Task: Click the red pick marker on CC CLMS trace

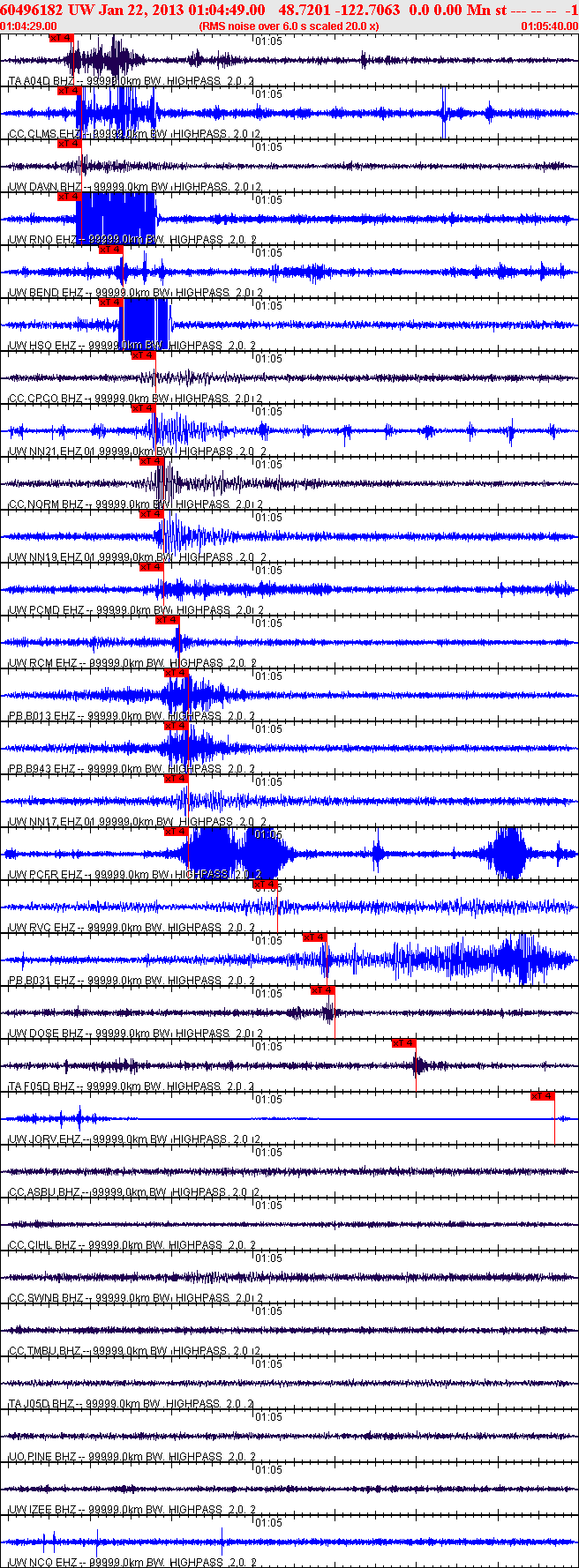Action: click(x=69, y=91)
